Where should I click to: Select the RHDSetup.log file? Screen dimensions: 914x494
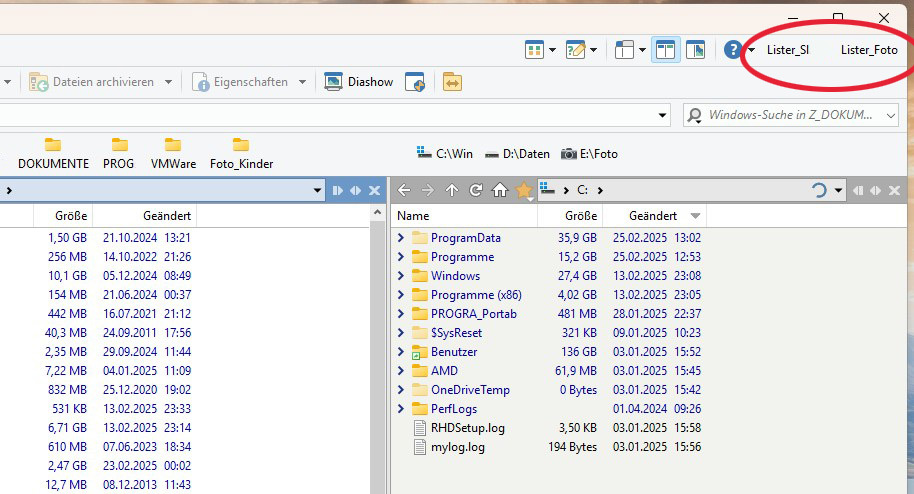pyautogui.click(x=467, y=428)
